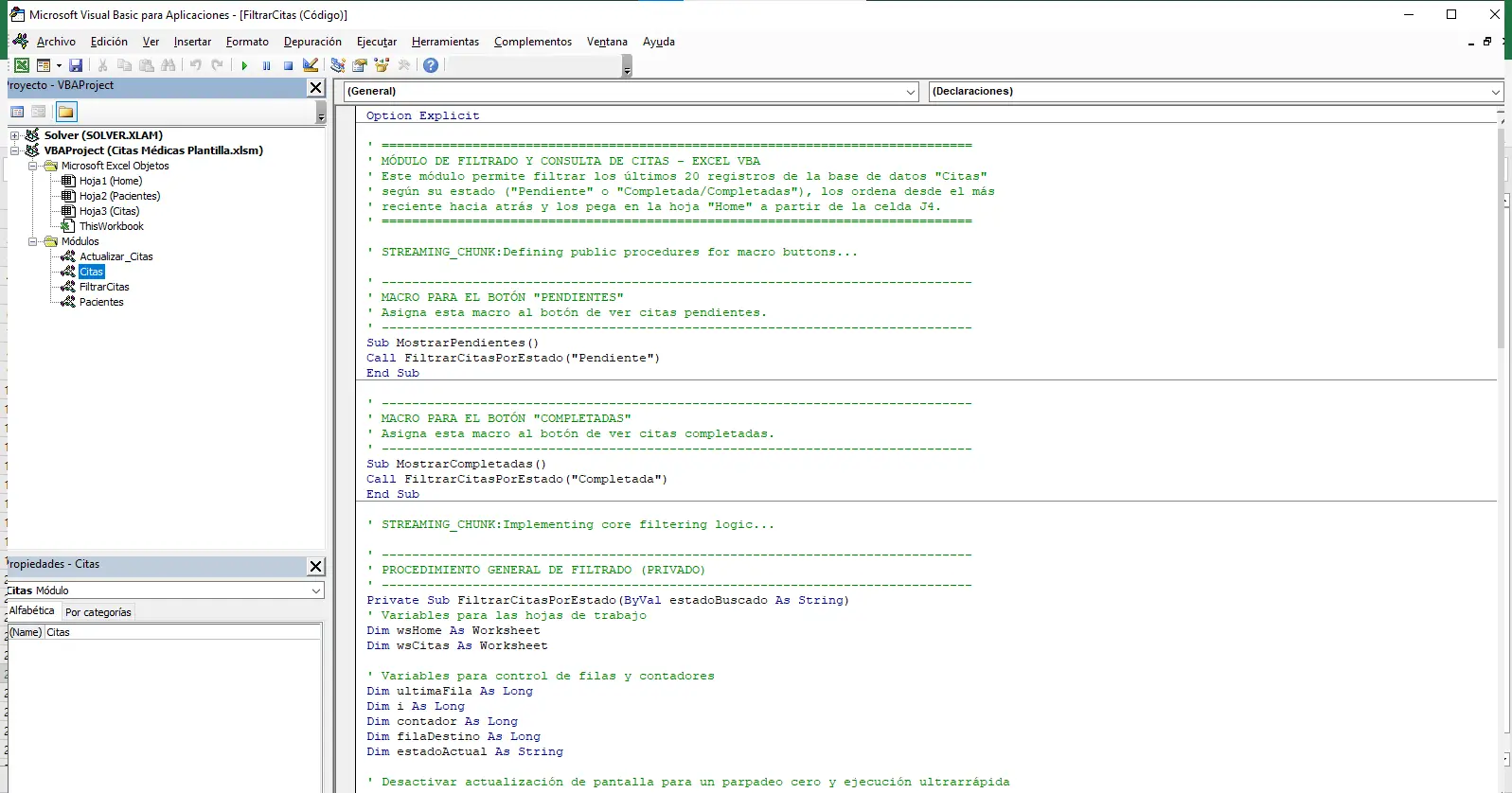Image resolution: width=1512 pixels, height=793 pixels.
Task: Close the Propiedades - Citas panel
Action: coord(316,566)
